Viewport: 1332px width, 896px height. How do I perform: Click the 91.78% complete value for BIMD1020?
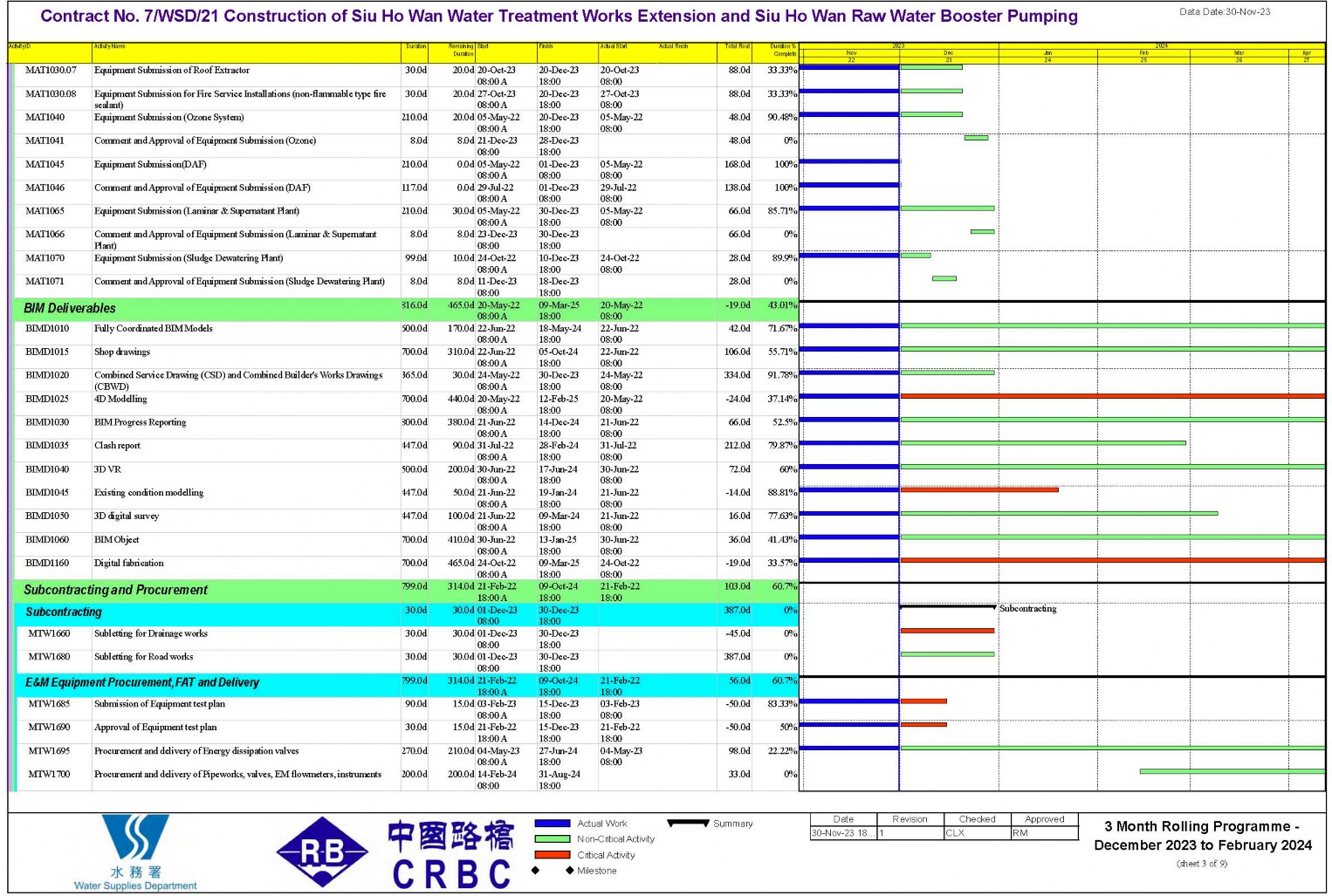point(782,376)
